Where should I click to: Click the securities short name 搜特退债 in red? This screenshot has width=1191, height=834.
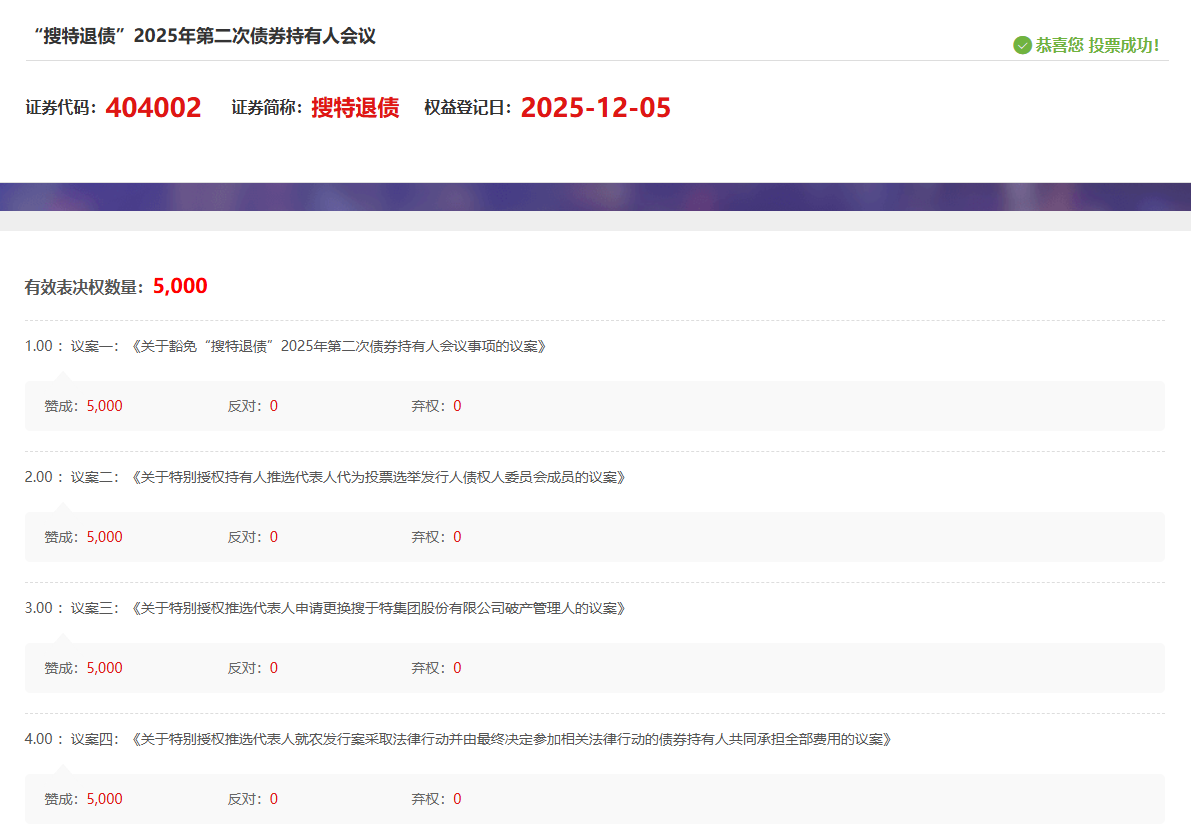[355, 107]
